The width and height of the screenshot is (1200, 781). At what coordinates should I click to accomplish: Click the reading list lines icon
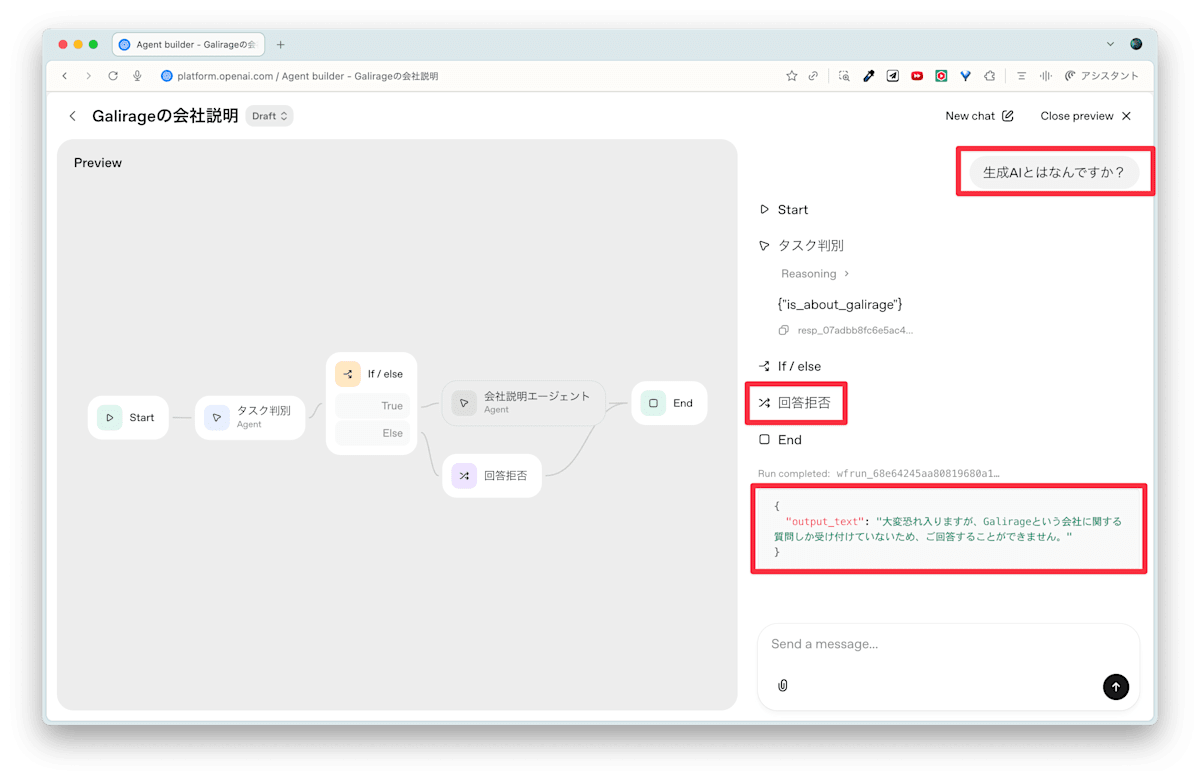[1021, 76]
